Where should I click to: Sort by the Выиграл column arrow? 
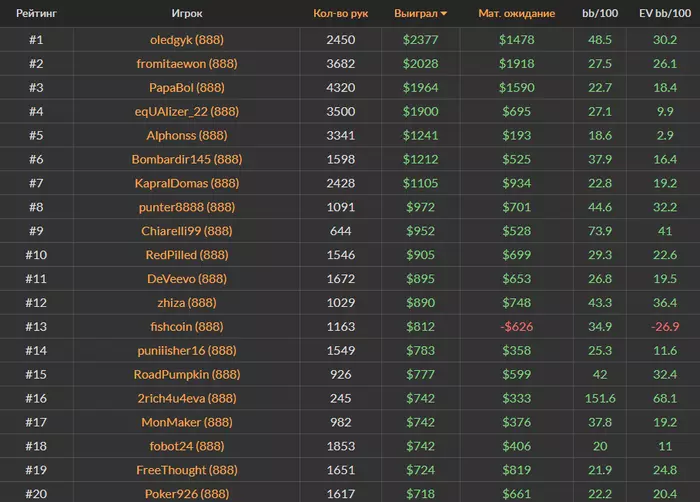pos(444,14)
